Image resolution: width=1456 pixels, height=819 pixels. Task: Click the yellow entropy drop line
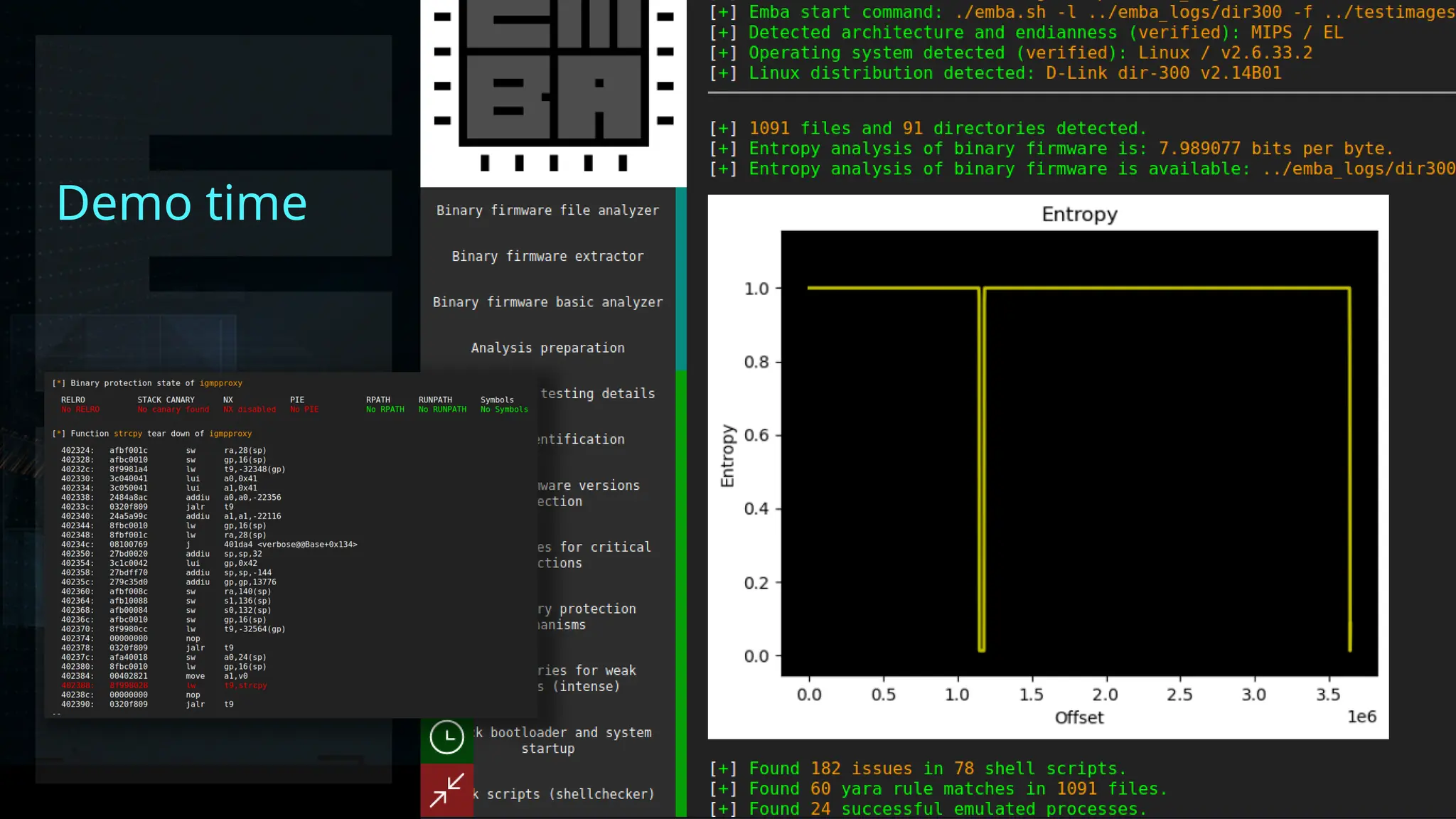(x=981, y=469)
